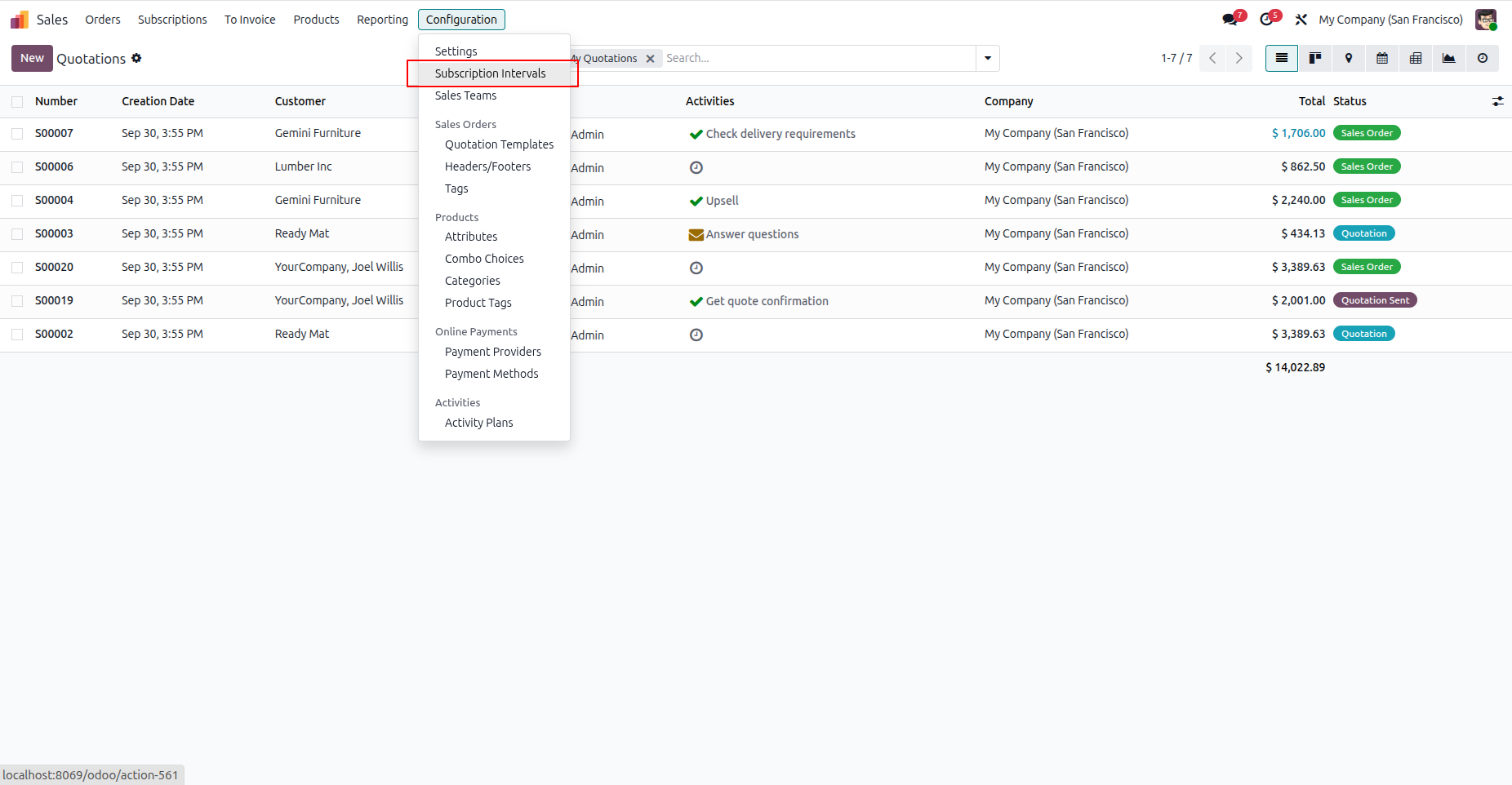
Task: Open the Reporting menu
Action: pyautogui.click(x=382, y=20)
